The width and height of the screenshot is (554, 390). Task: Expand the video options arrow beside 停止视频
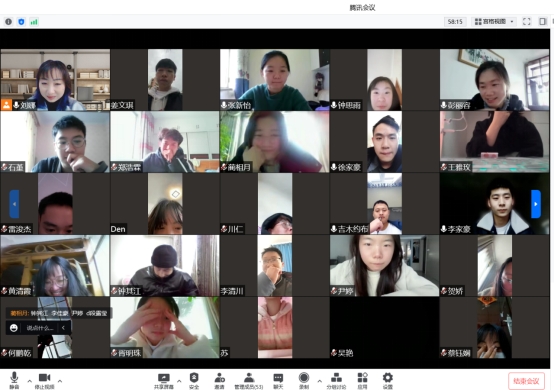pyautogui.click(x=60, y=381)
